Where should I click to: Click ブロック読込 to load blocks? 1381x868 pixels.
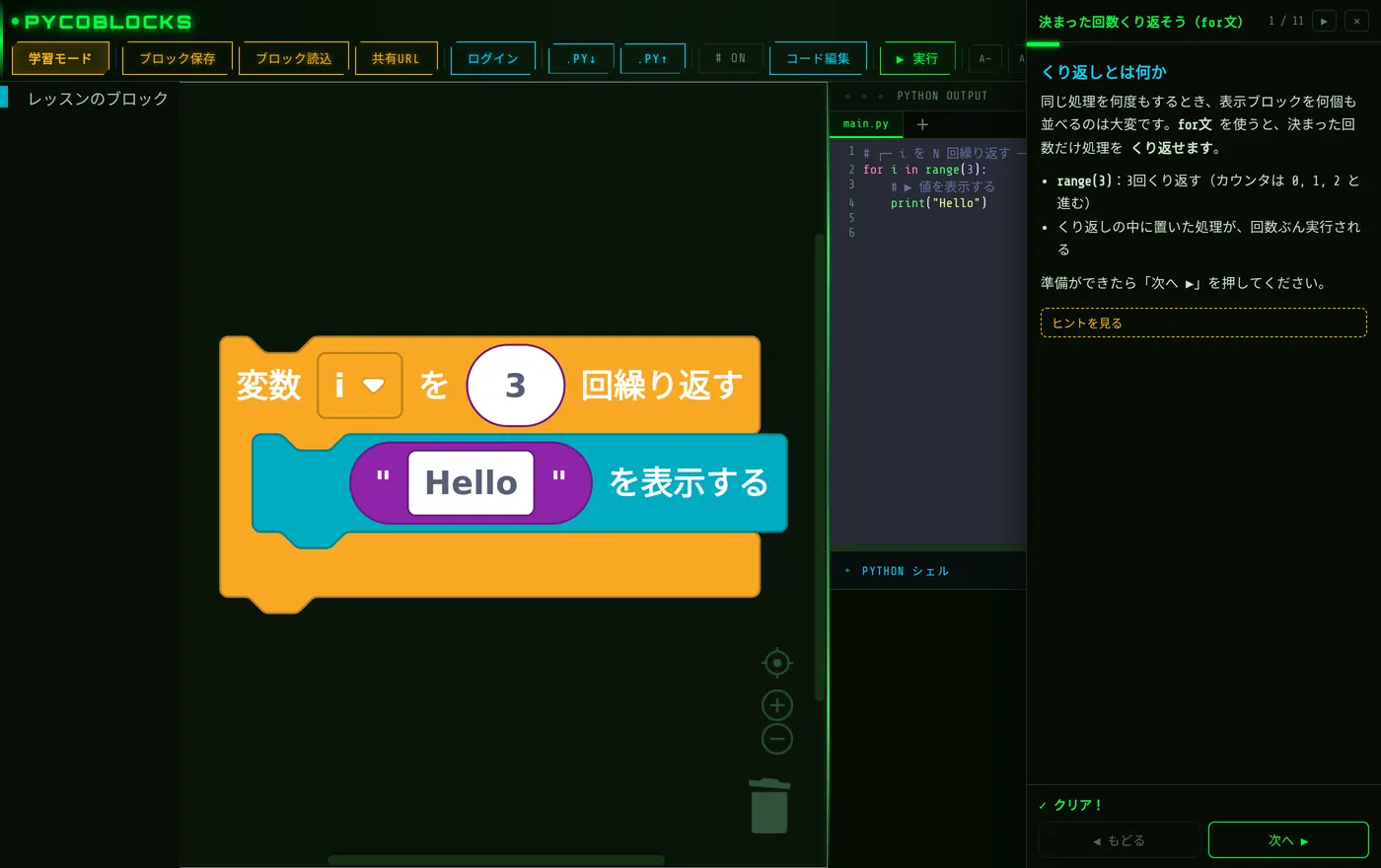pyautogui.click(x=294, y=58)
